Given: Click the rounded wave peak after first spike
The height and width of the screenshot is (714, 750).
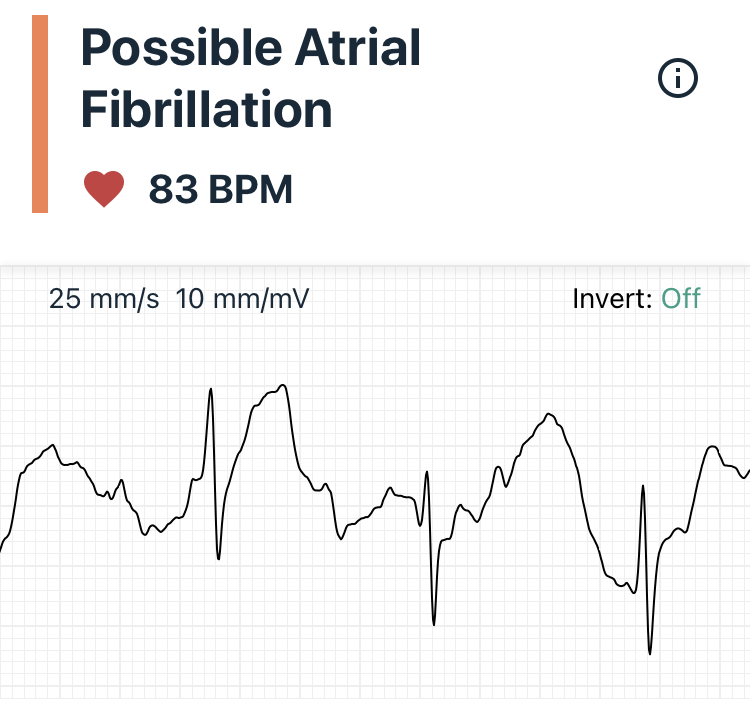Looking at the screenshot, I should pyautogui.click(x=281, y=386).
